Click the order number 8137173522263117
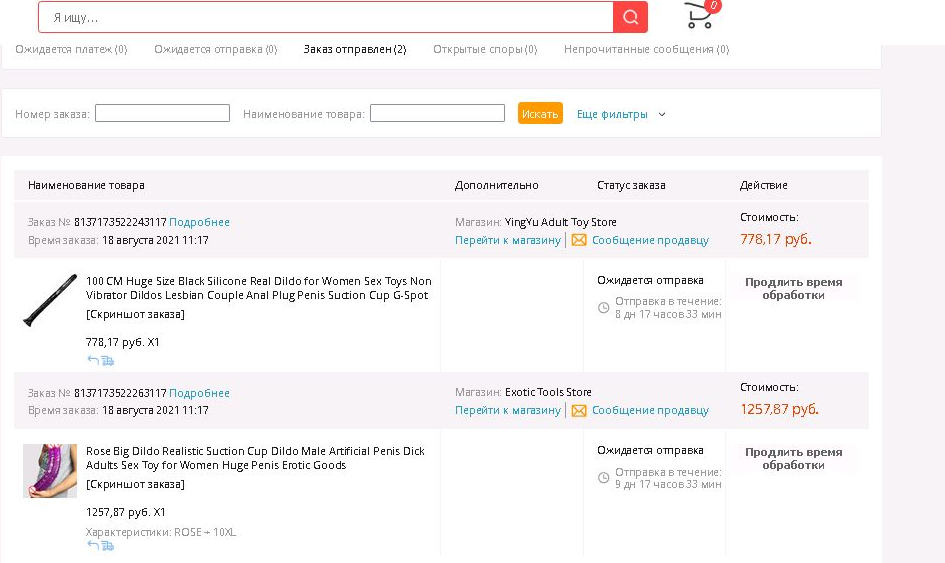 pyautogui.click(x=120, y=393)
